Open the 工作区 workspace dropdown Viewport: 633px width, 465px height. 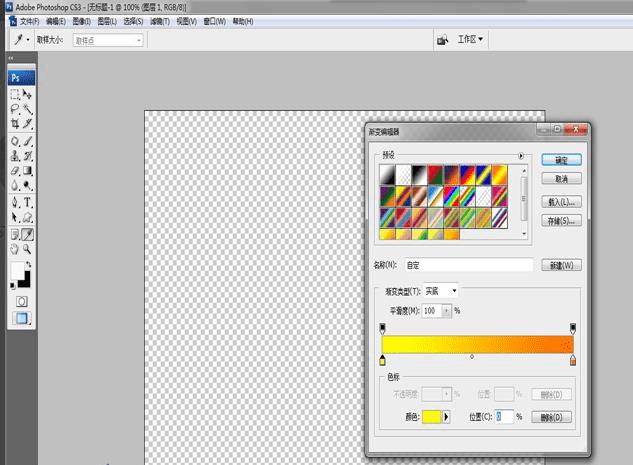[470, 40]
